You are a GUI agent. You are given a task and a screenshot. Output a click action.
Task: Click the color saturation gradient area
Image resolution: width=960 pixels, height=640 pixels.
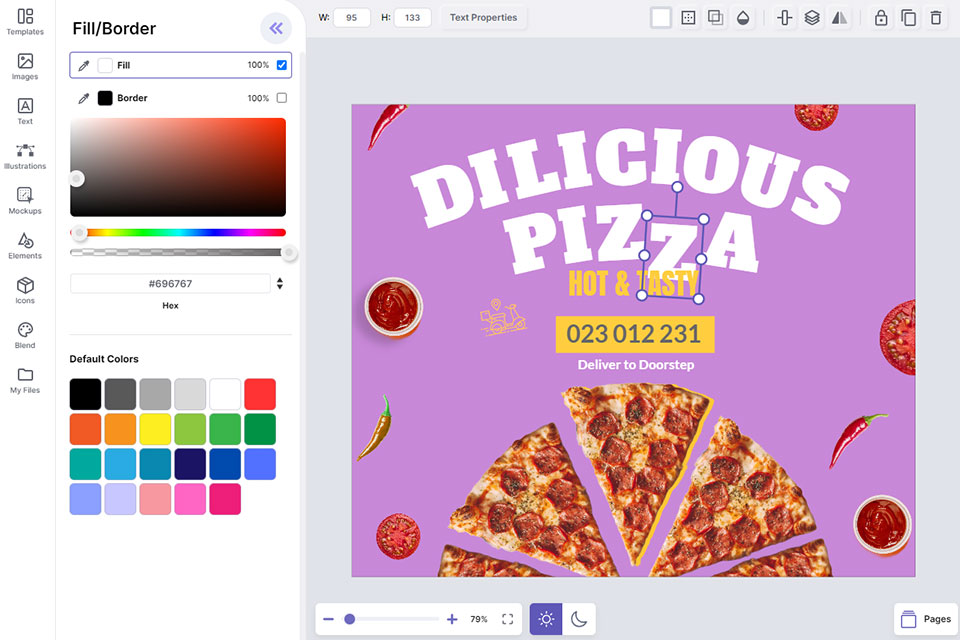coord(178,167)
